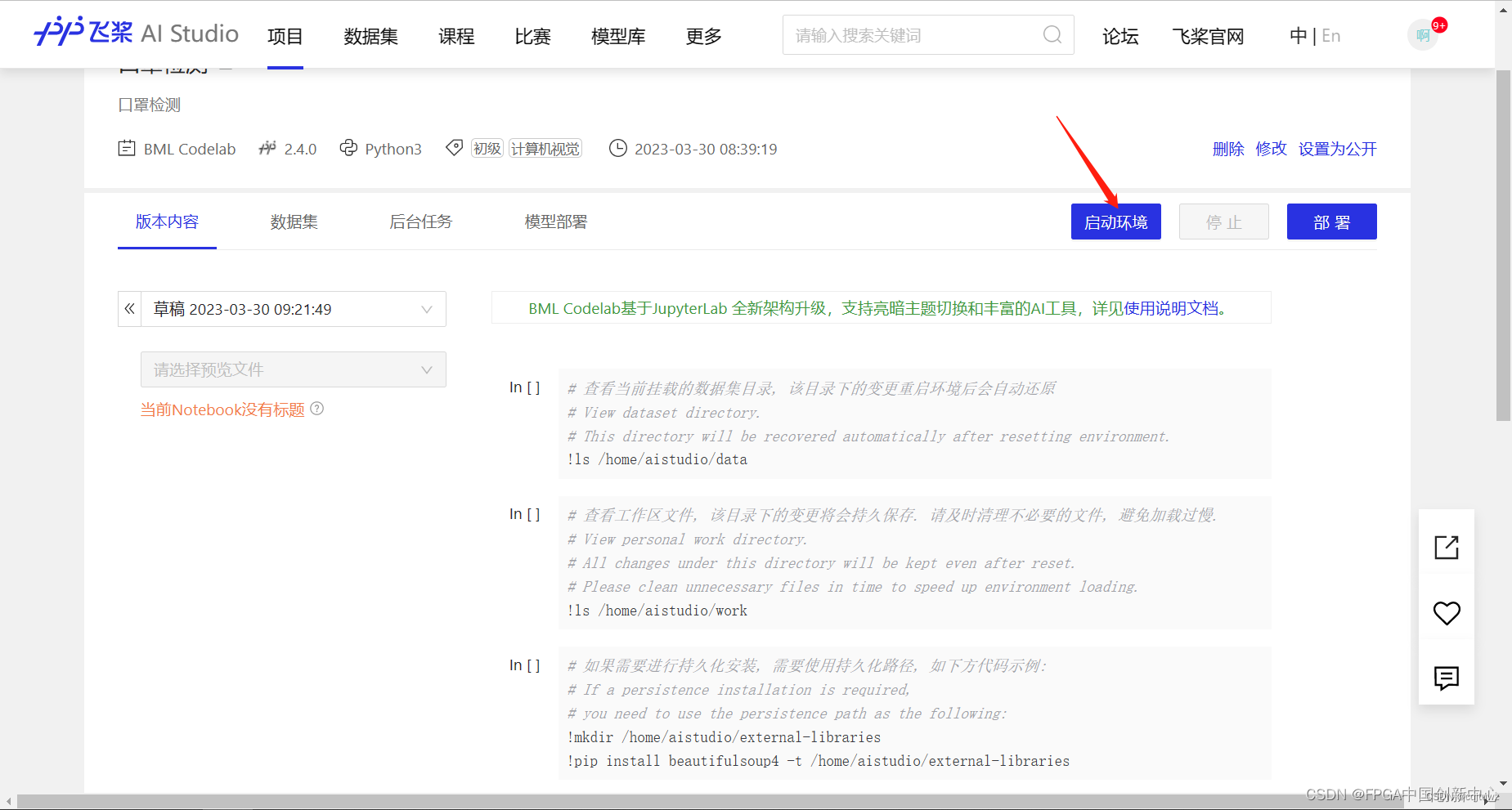The image size is (1512, 810).
Task: Click the 设置为公开 link
Action: click(x=1338, y=149)
